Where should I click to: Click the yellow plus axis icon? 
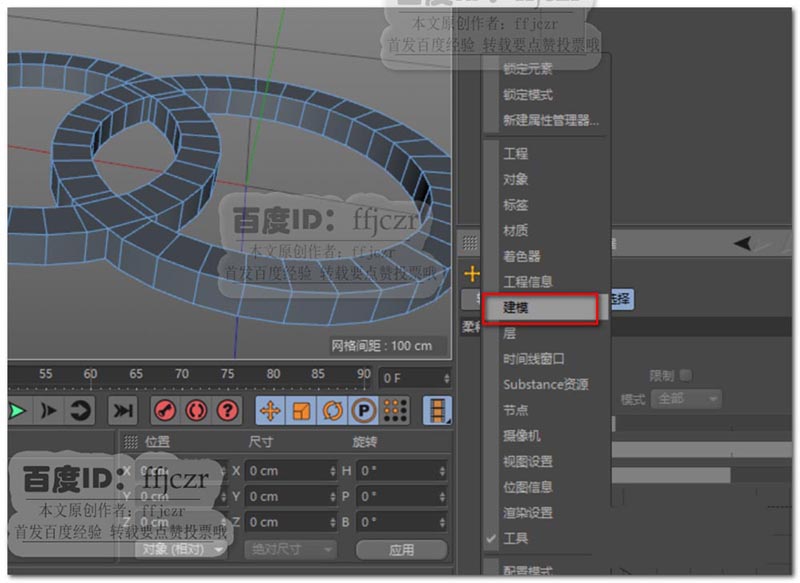tap(472, 274)
